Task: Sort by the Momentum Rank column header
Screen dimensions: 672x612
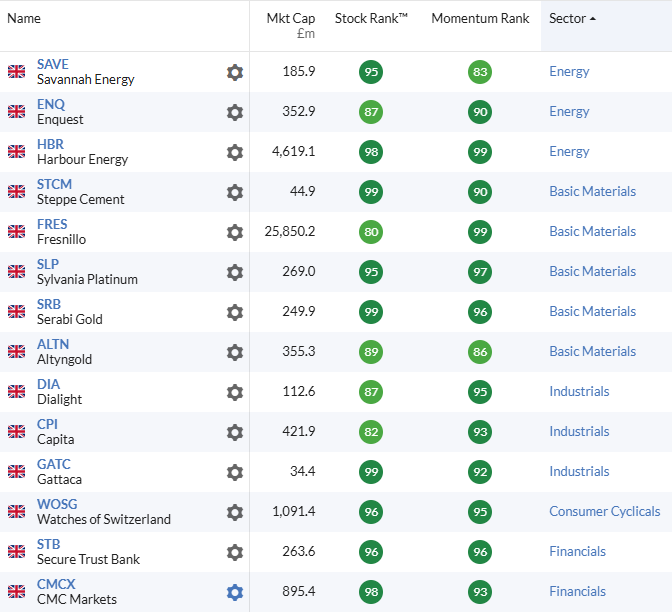Action: coord(480,18)
